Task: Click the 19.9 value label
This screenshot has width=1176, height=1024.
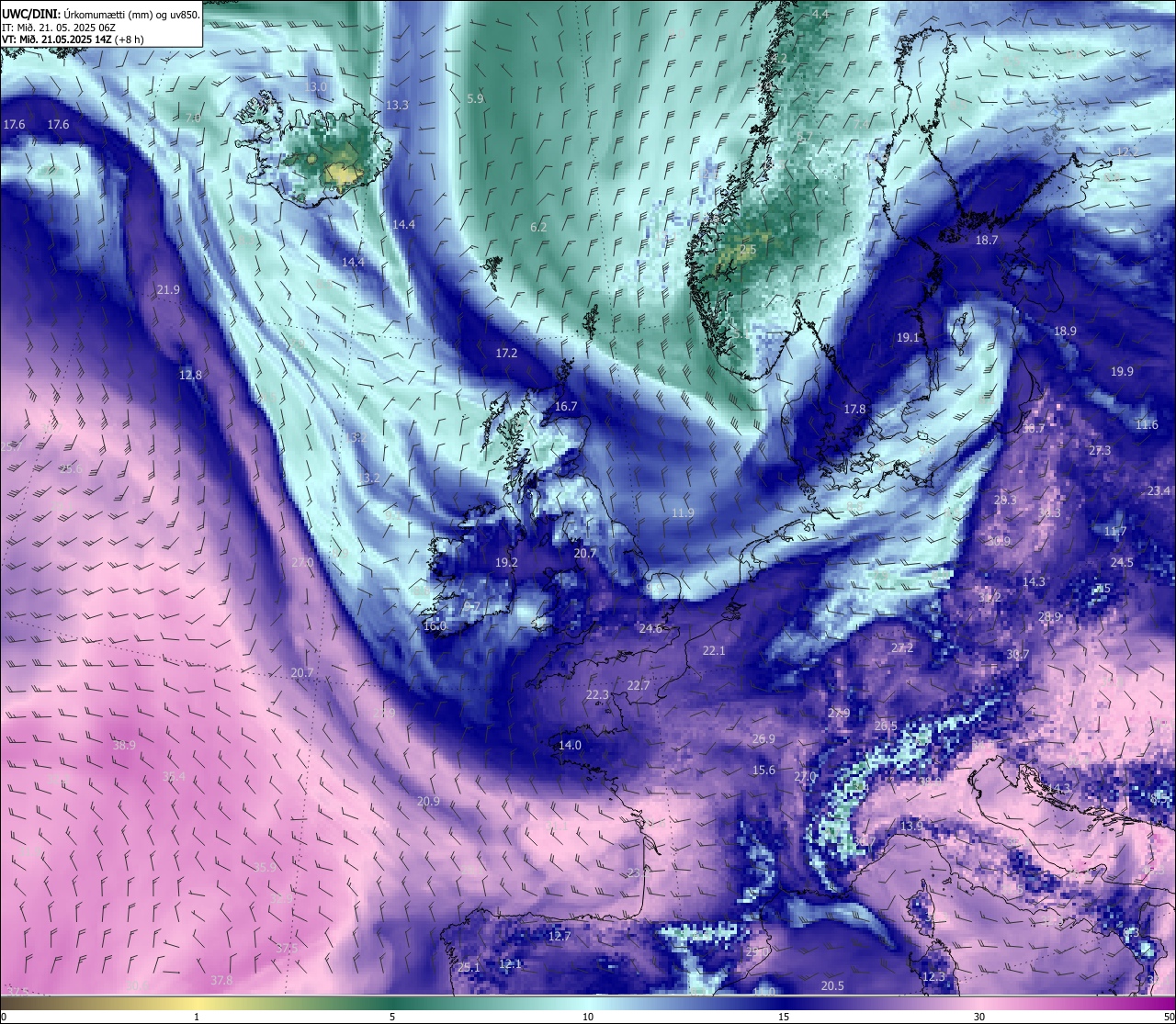Action: [x=1122, y=371]
